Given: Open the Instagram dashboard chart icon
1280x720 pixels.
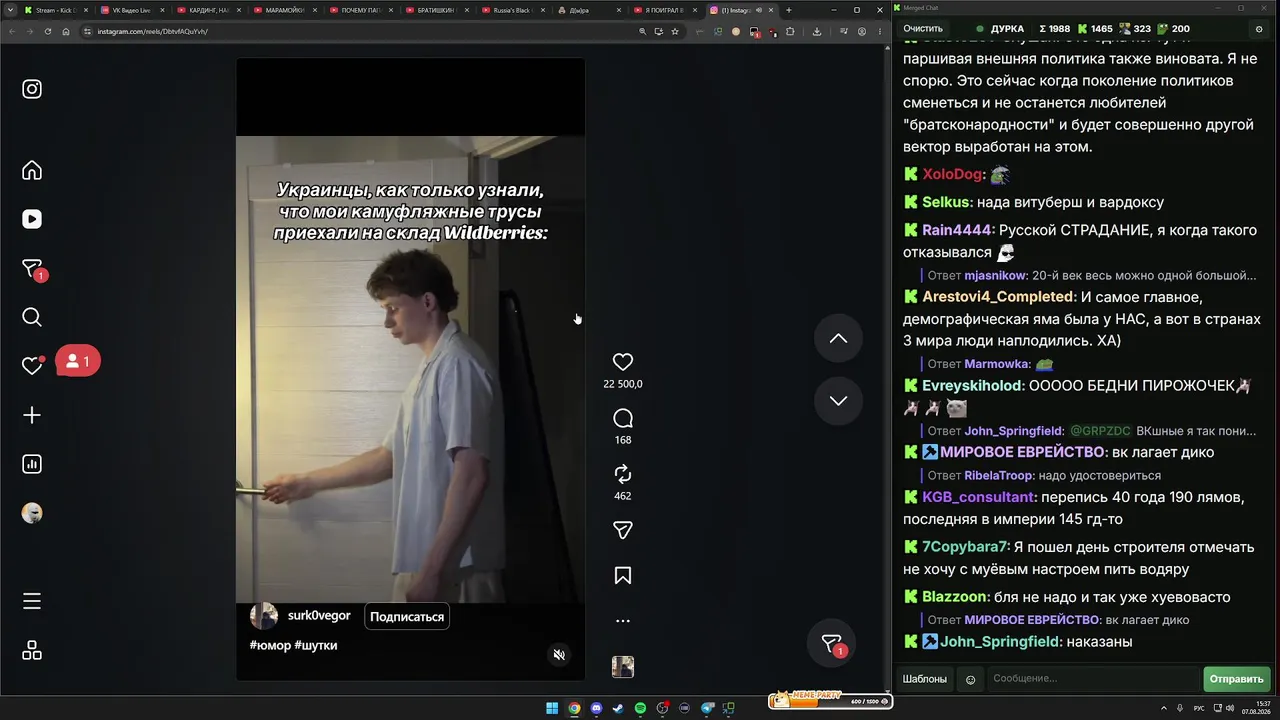Looking at the screenshot, I should 32,464.
